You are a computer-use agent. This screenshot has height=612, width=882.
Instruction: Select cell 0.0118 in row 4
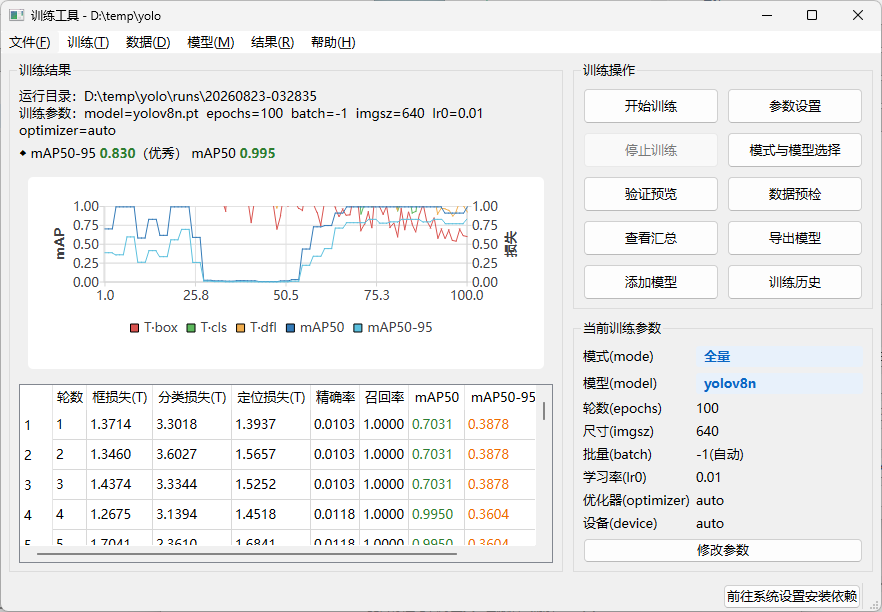(335, 514)
